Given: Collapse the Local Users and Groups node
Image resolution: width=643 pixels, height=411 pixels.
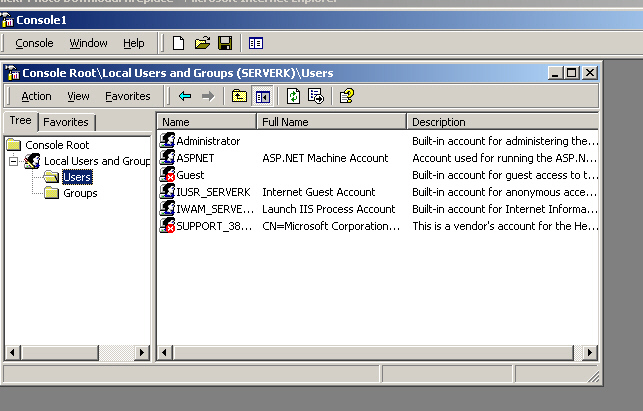Looking at the screenshot, I should [13, 161].
